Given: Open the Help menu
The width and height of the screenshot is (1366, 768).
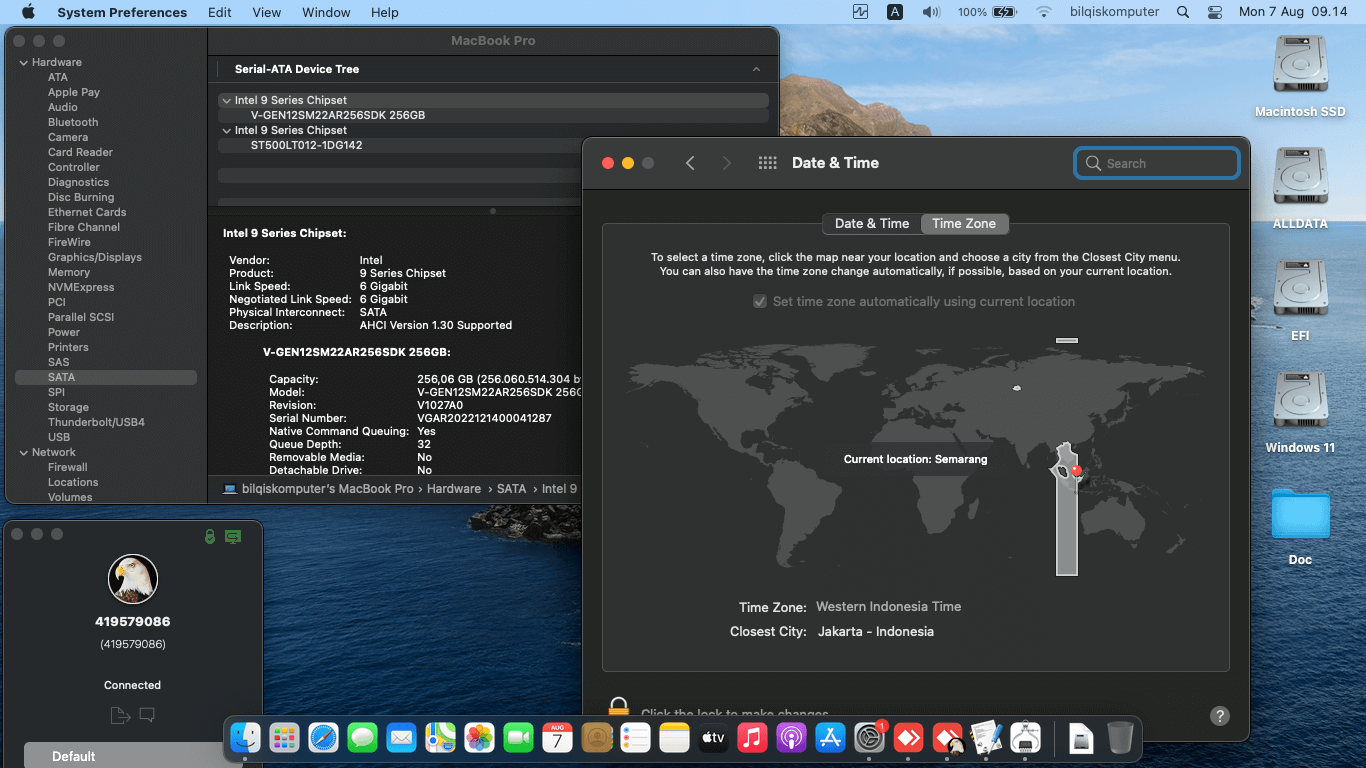Looking at the screenshot, I should [385, 12].
